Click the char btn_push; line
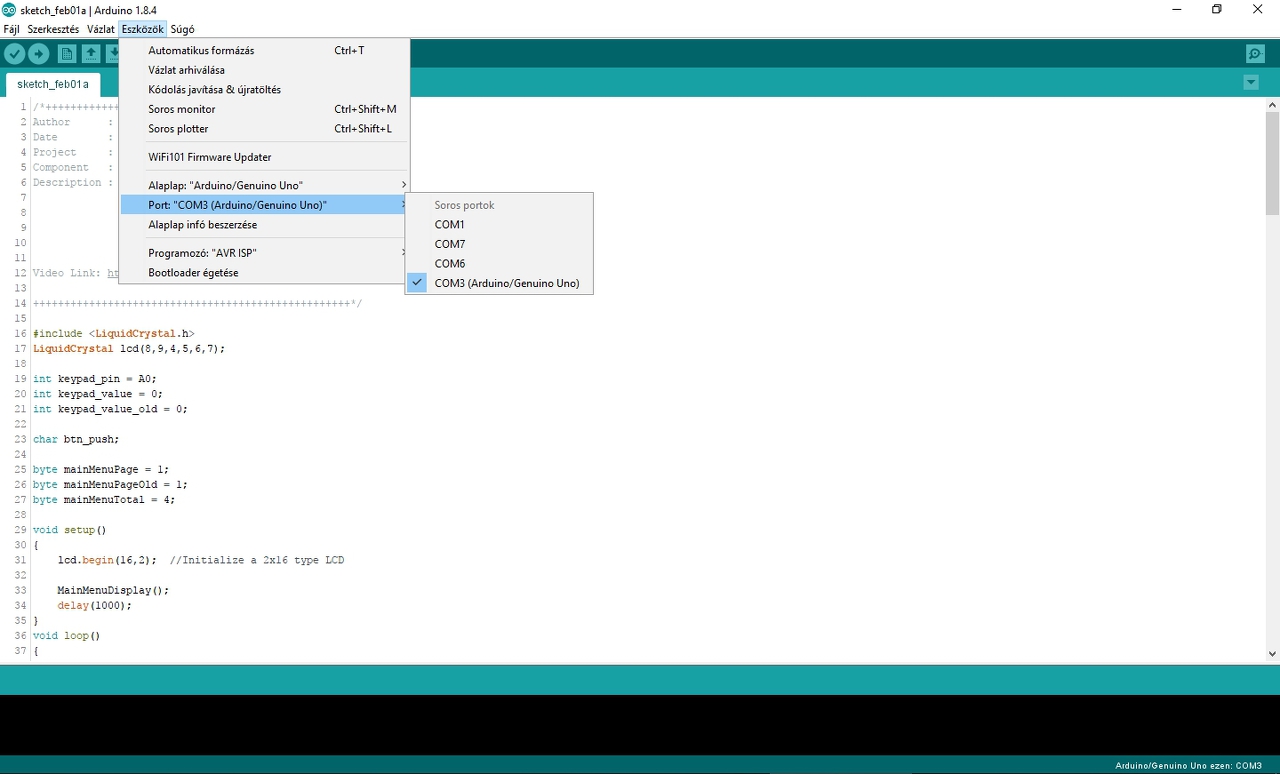The width and height of the screenshot is (1280, 774). point(76,439)
